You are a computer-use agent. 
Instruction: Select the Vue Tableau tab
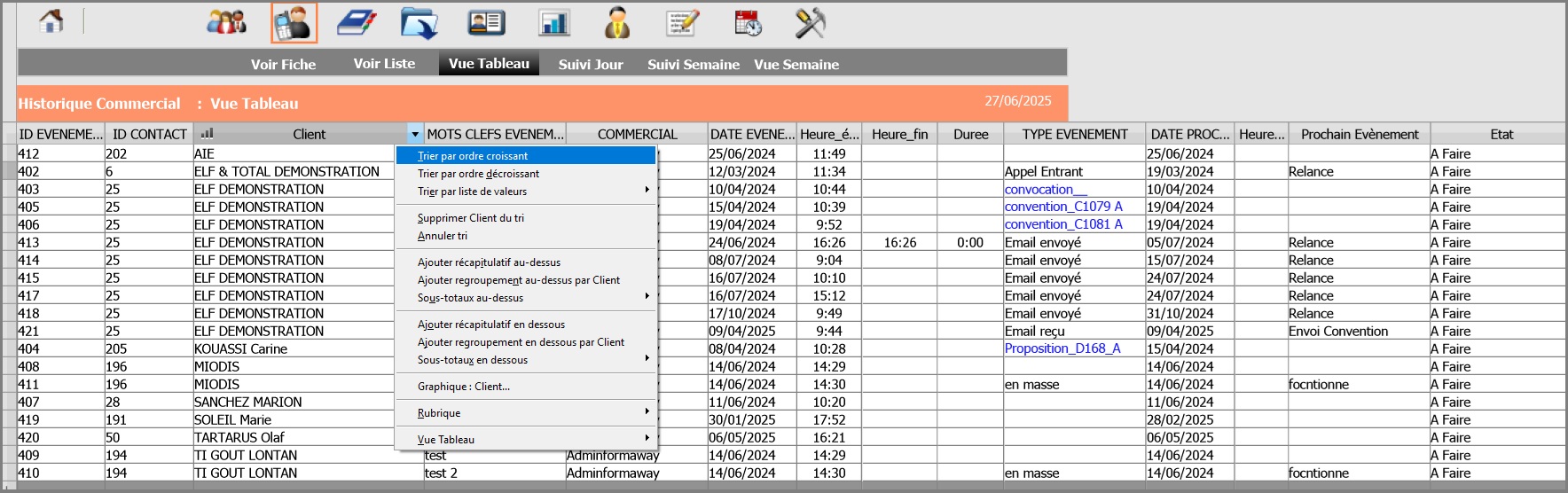[489, 63]
